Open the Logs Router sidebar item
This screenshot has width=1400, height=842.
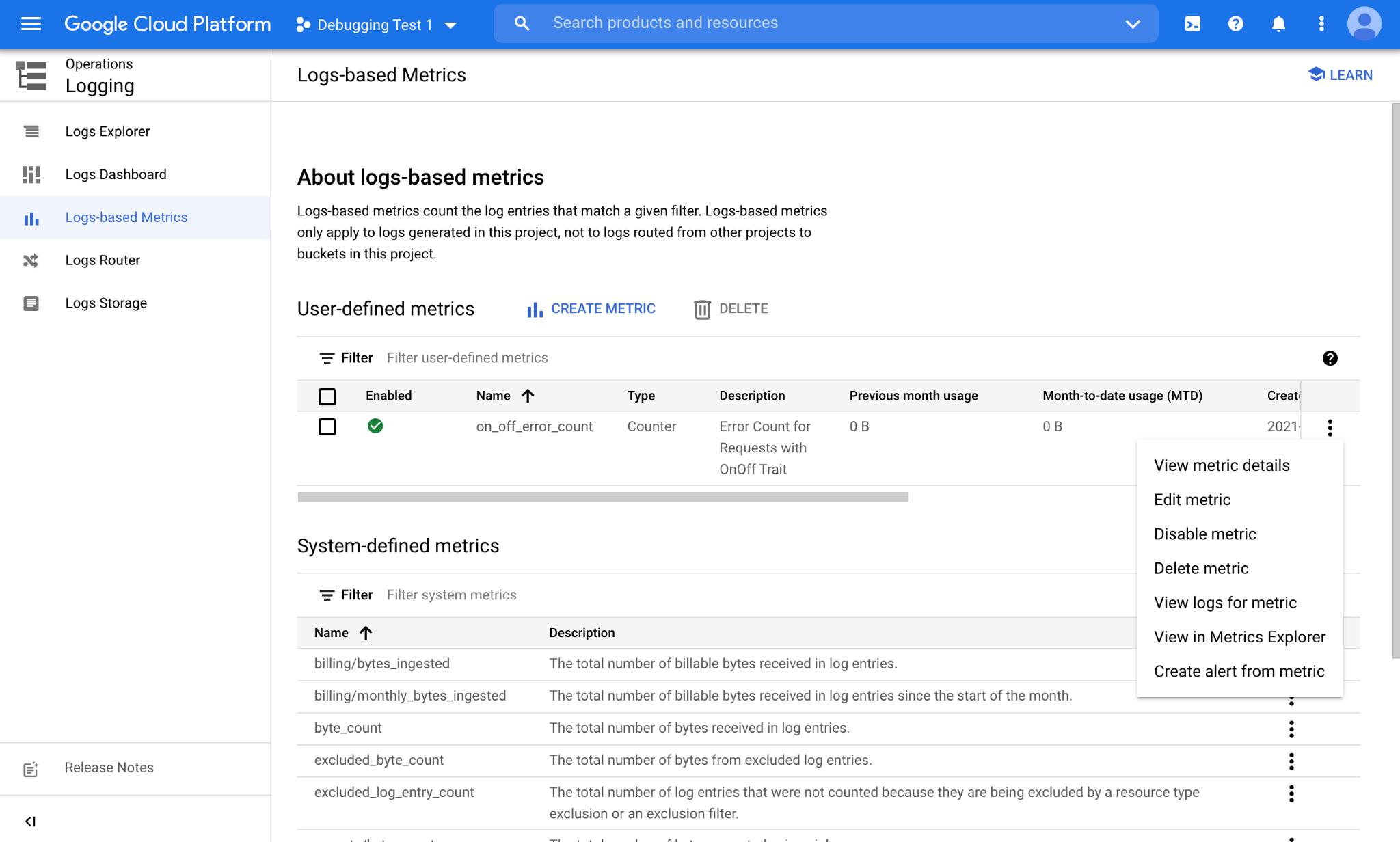(x=103, y=260)
